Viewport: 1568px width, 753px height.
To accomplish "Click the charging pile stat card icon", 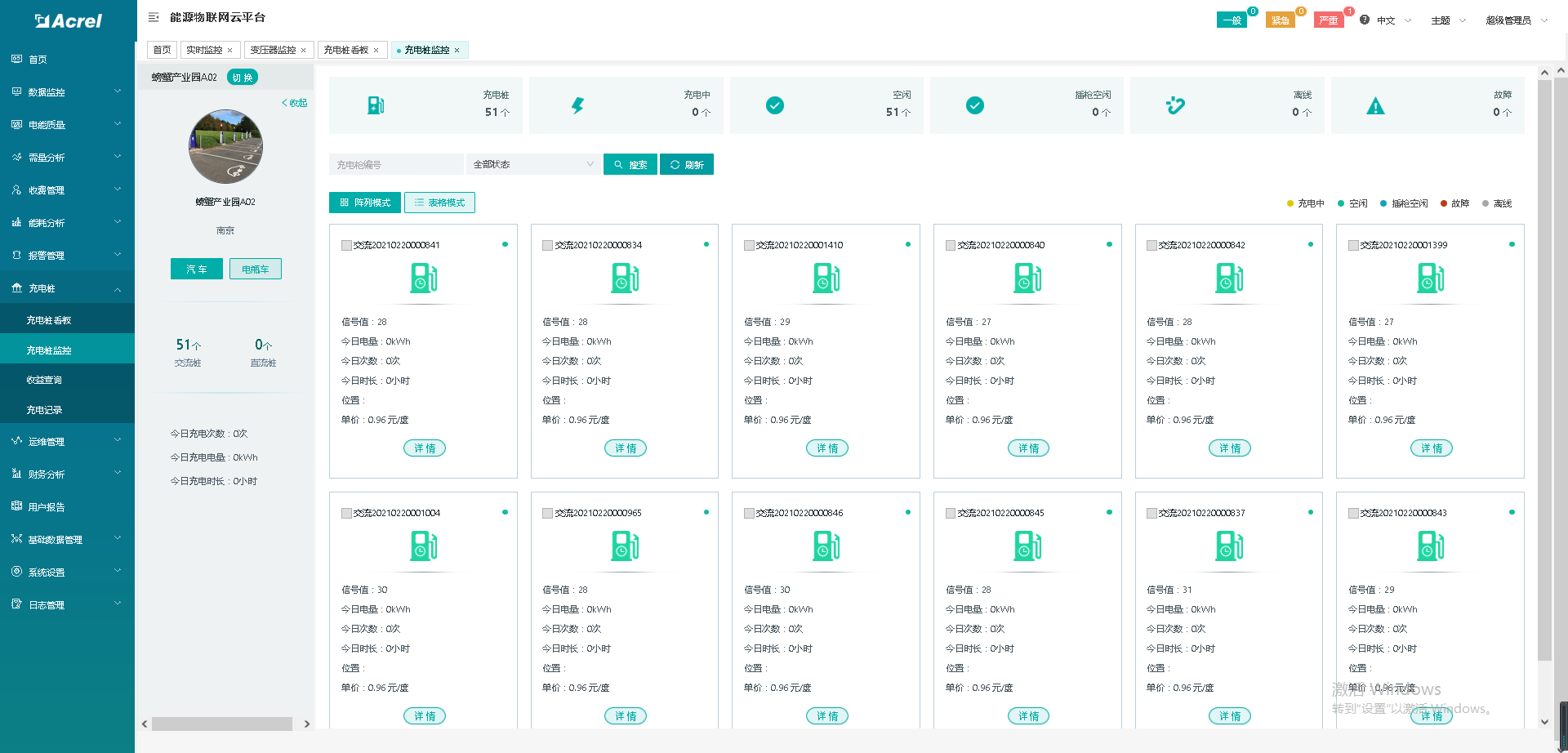I will (375, 105).
